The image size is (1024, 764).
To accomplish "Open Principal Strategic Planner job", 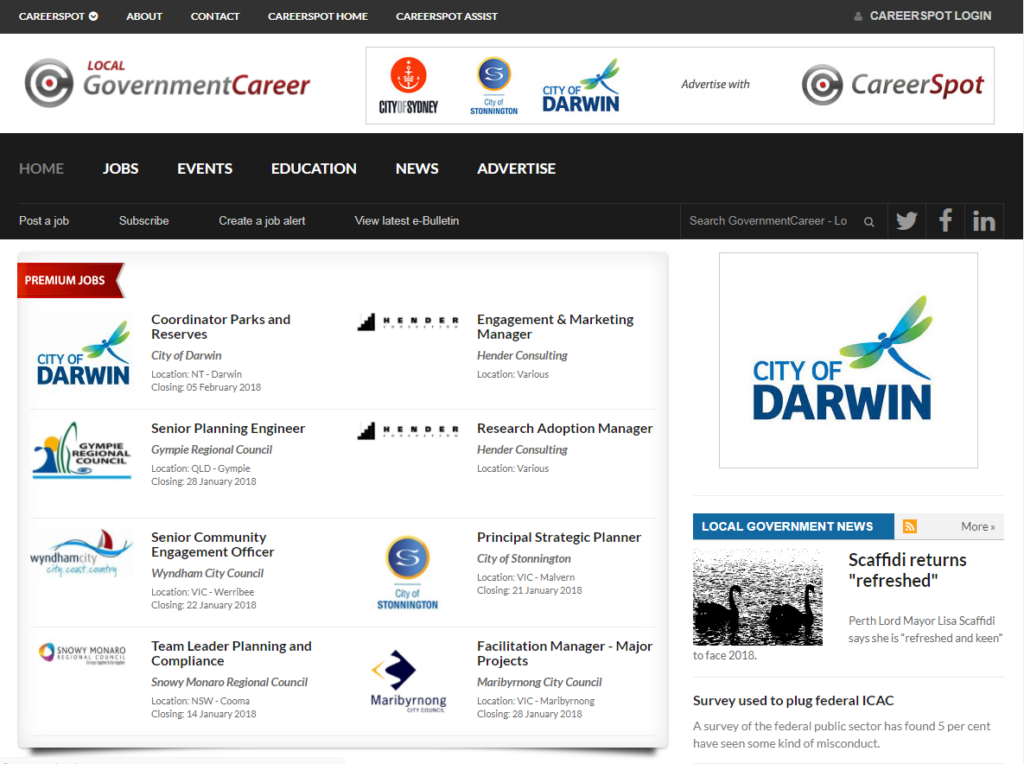I will click(558, 537).
